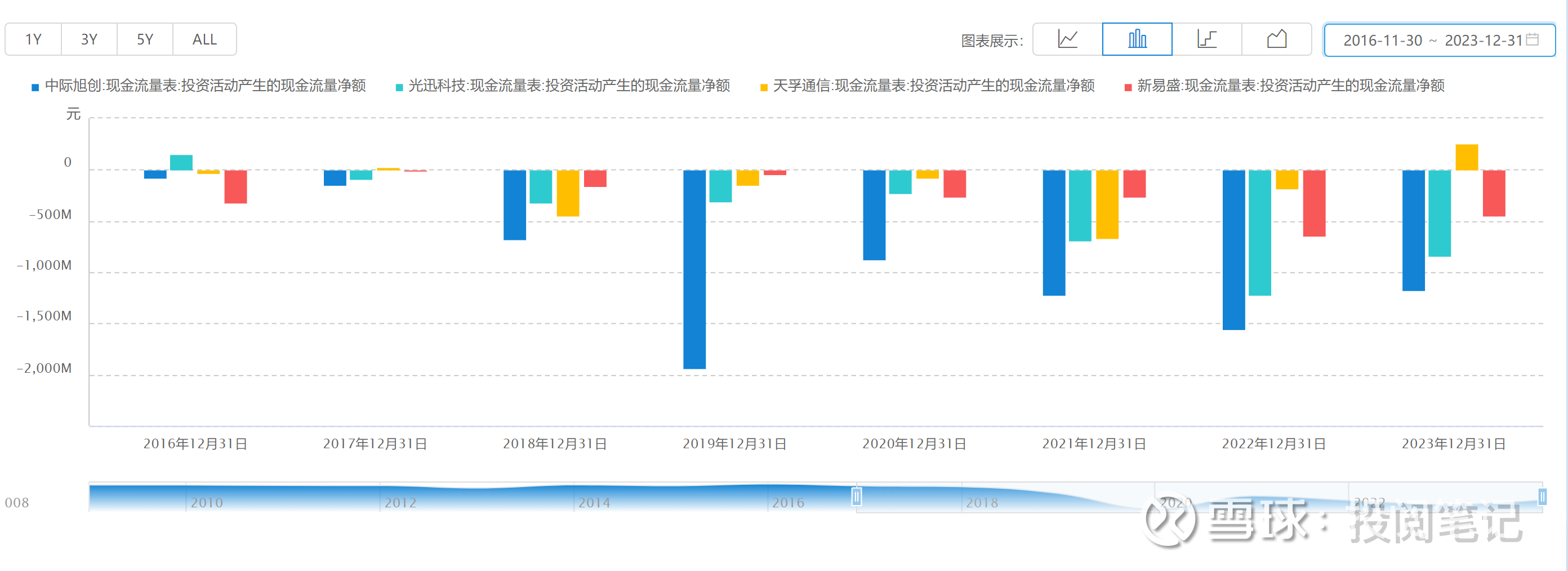
Task: Click the 2010 mark on the timeline navigator
Action: [x=207, y=503]
